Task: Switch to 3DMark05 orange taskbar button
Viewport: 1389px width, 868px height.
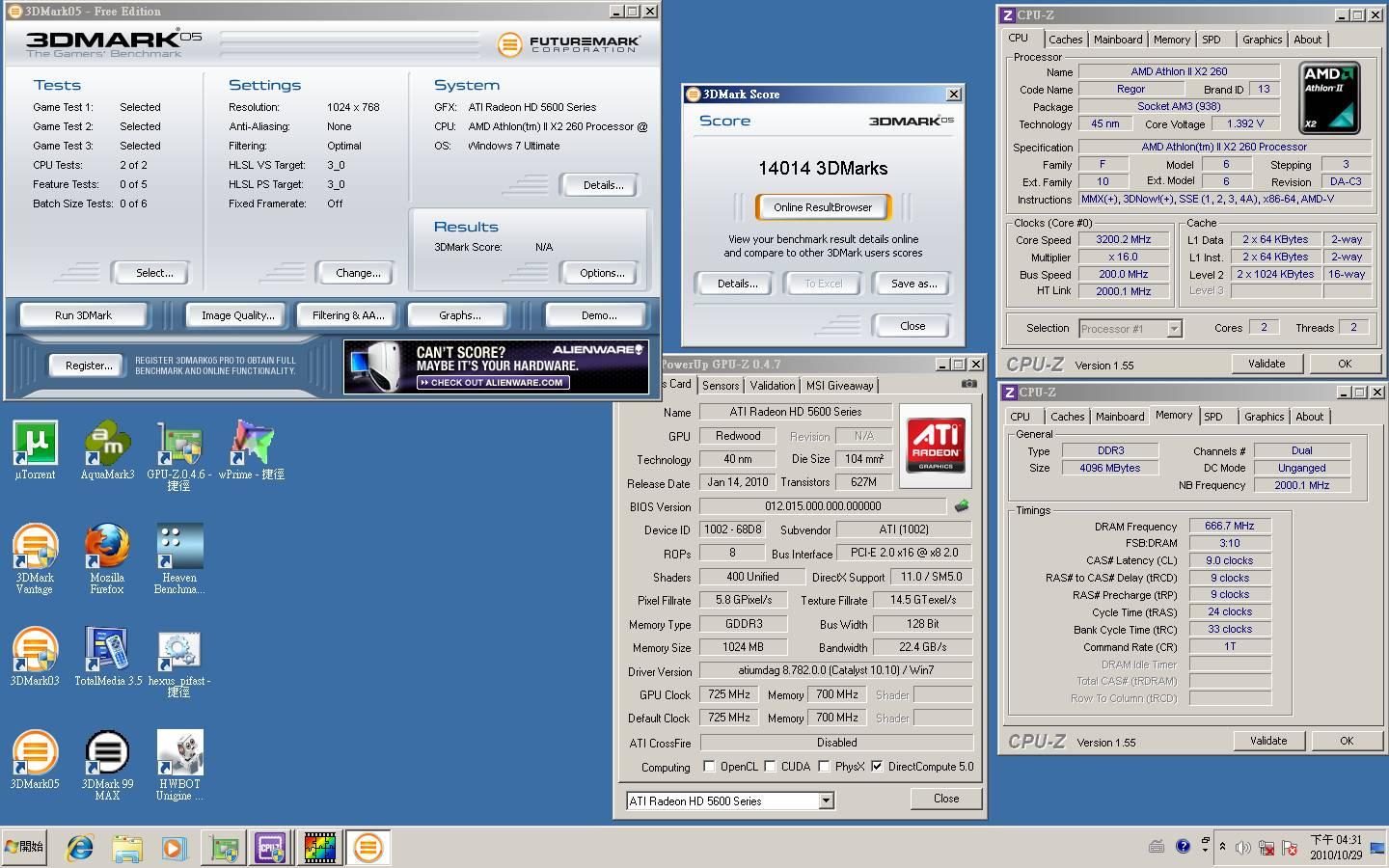Action: 368,848
